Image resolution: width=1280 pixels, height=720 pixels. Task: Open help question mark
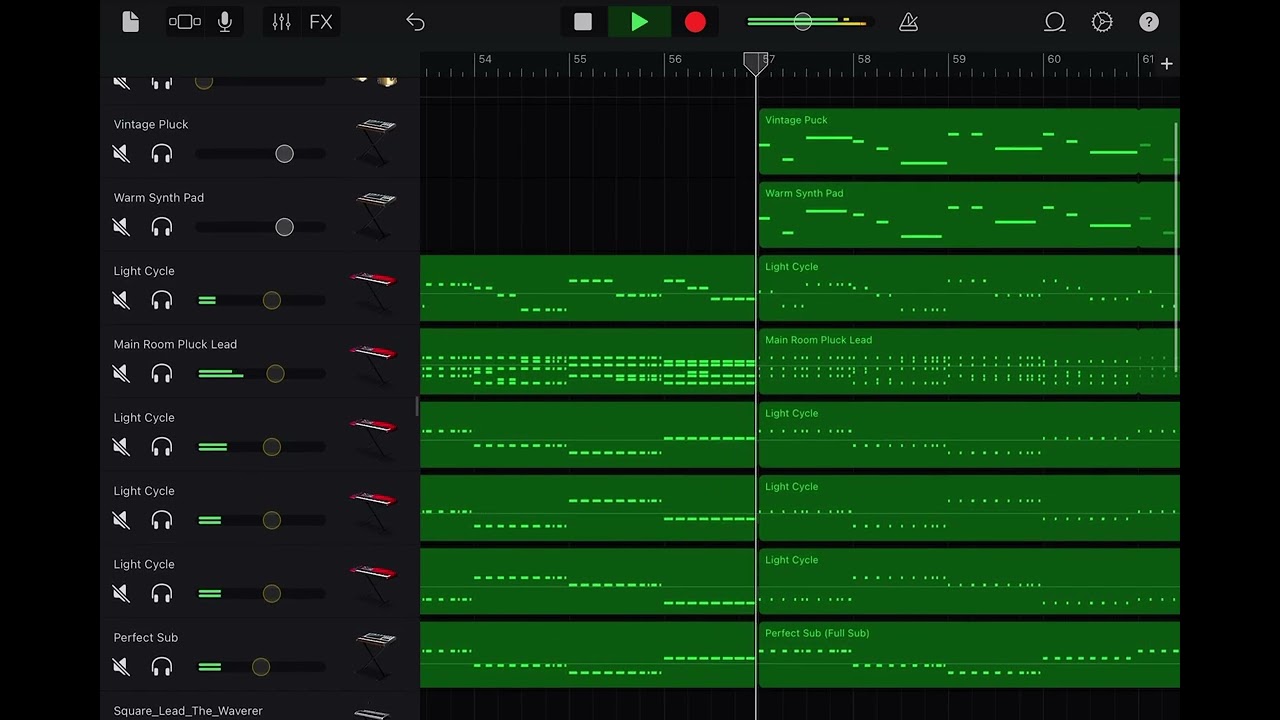(x=1149, y=22)
